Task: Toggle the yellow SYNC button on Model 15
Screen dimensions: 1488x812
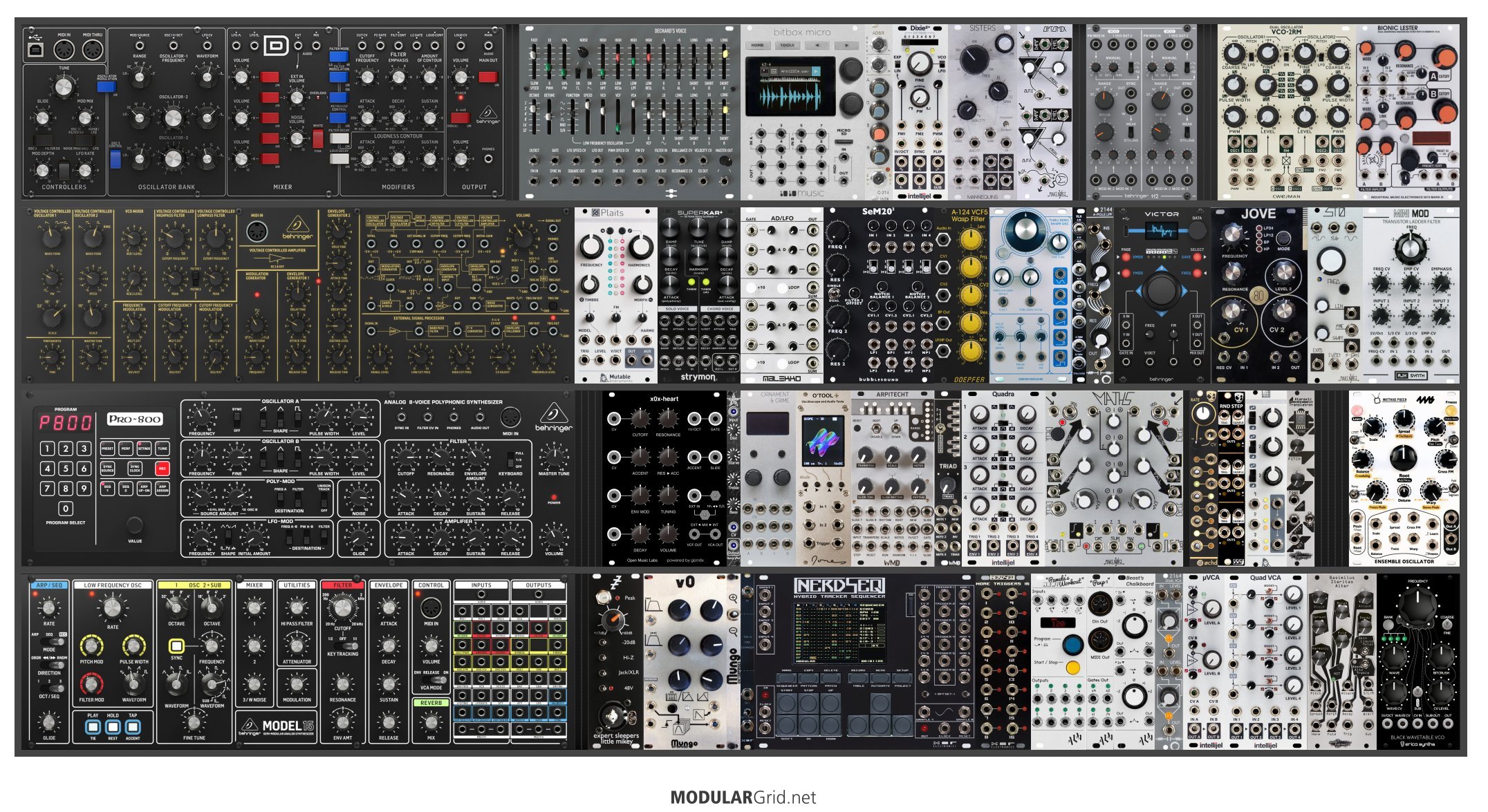Action: click(176, 645)
